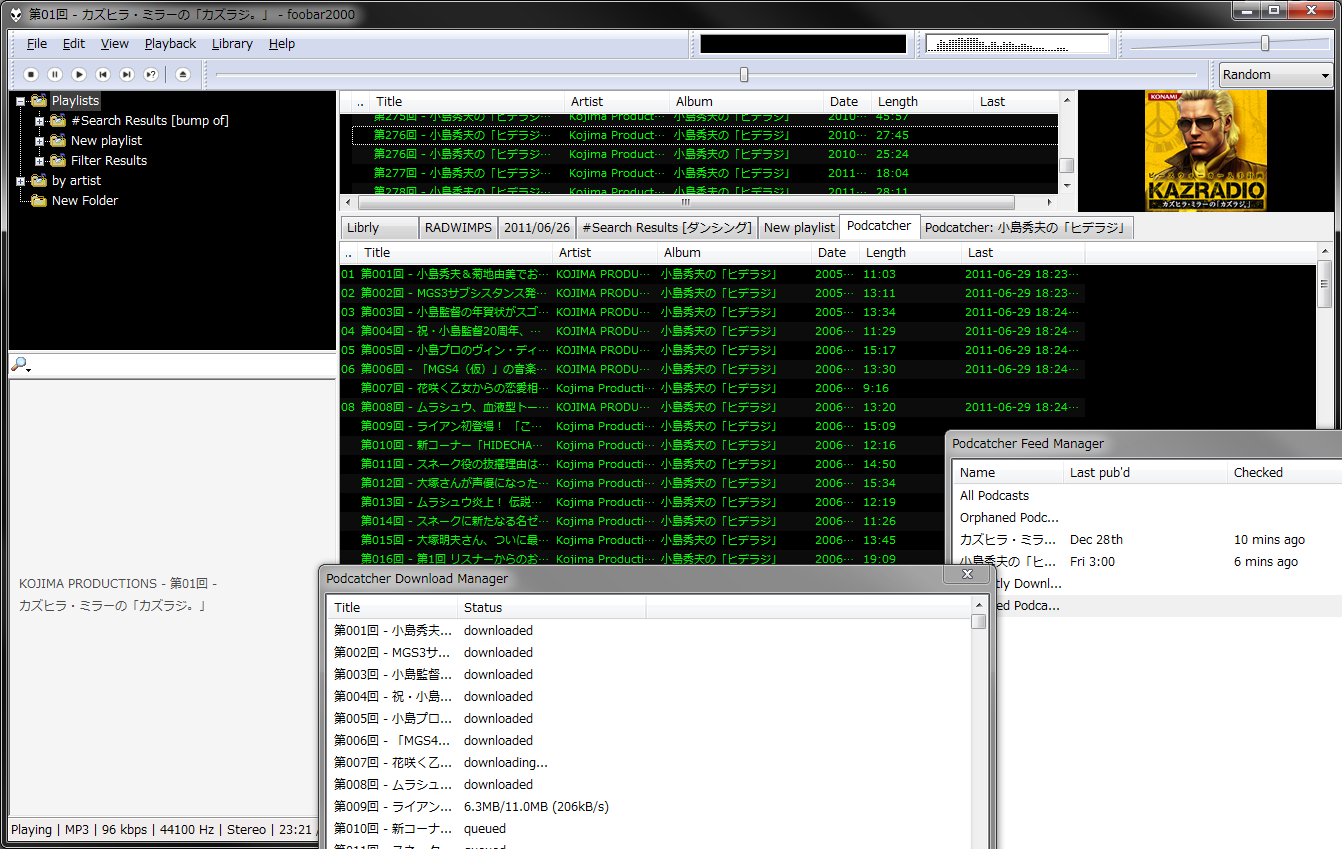The width and height of the screenshot is (1342, 849).
Task: Click the Playlists folder icon in the tree
Action: point(39,101)
